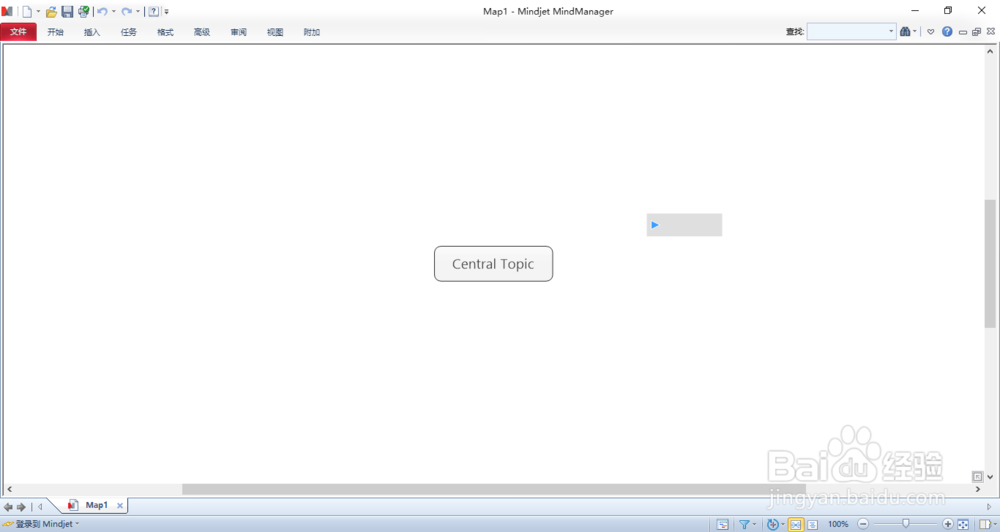Image resolution: width=1000 pixels, height=532 pixels.
Task: Switch to the 高级 ribbon tab
Action: [202, 32]
